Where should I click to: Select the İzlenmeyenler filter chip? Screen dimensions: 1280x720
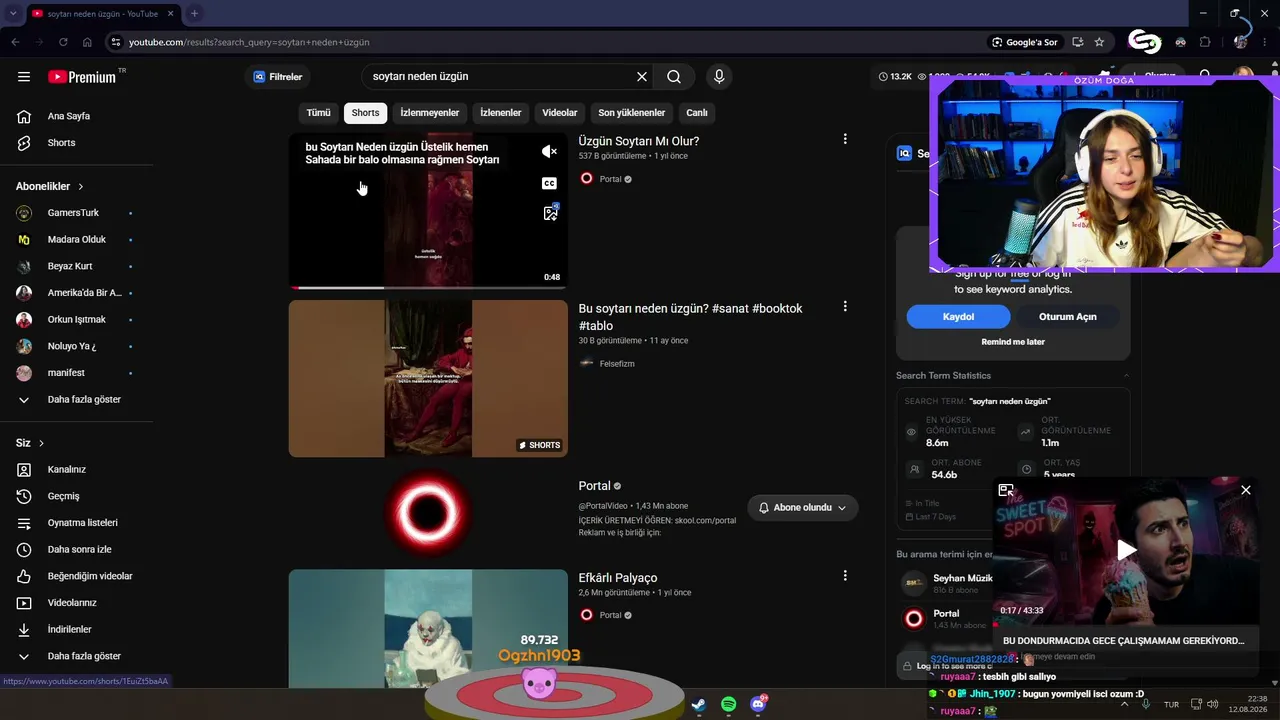point(430,113)
